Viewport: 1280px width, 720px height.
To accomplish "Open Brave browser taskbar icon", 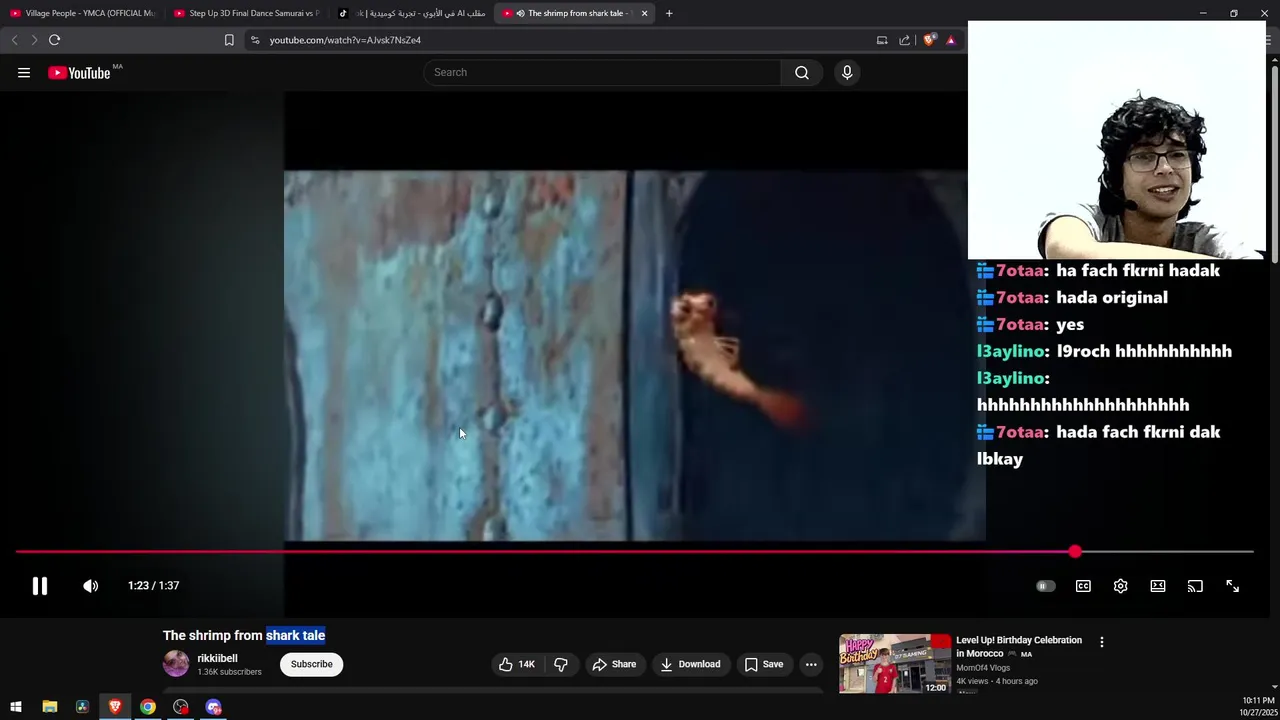I will [115, 707].
